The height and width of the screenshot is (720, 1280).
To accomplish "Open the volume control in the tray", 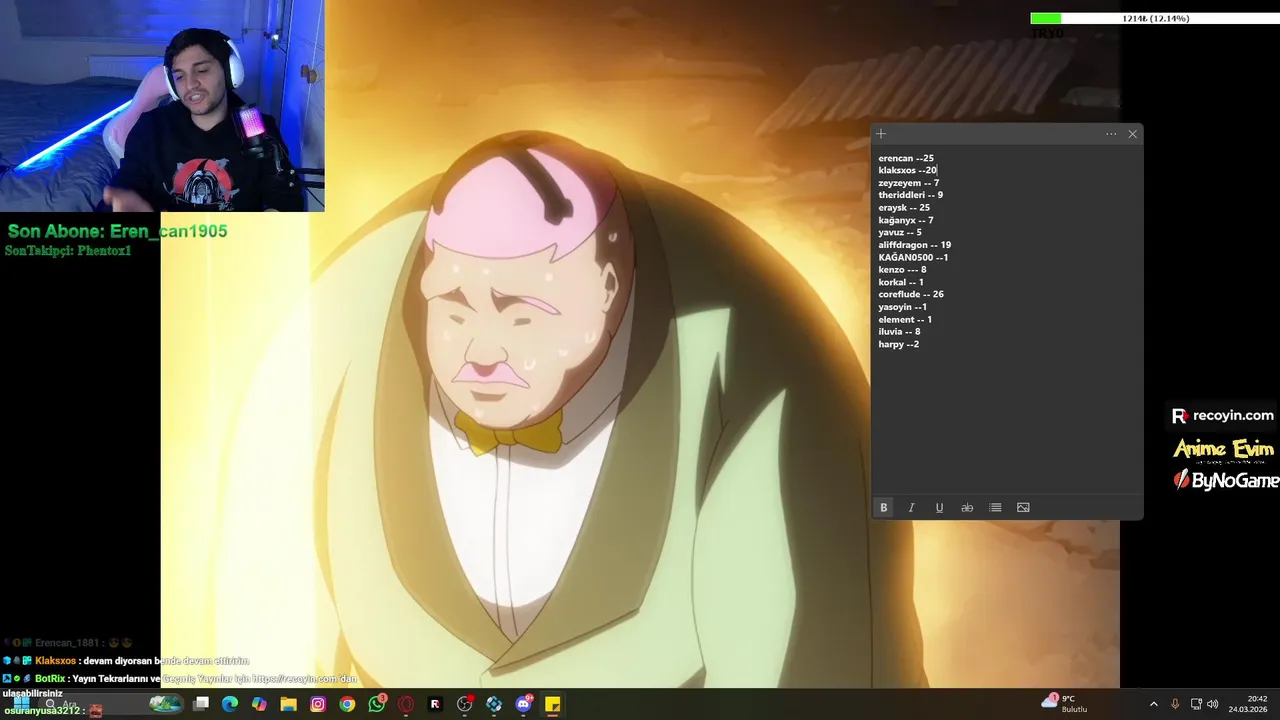I will [1213, 704].
